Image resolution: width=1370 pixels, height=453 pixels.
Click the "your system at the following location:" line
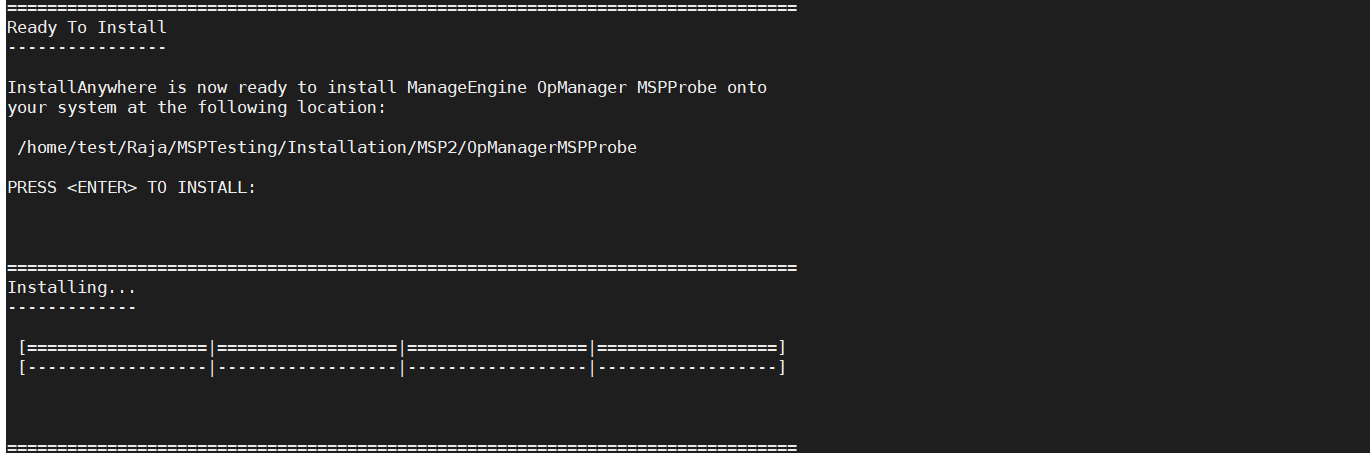pyautogui.click(x=197, y=107)
